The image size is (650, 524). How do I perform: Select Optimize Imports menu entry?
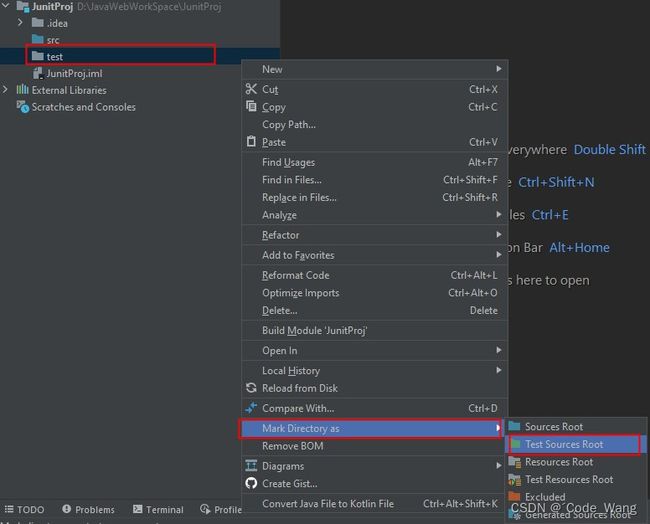[x=374, y=293]
